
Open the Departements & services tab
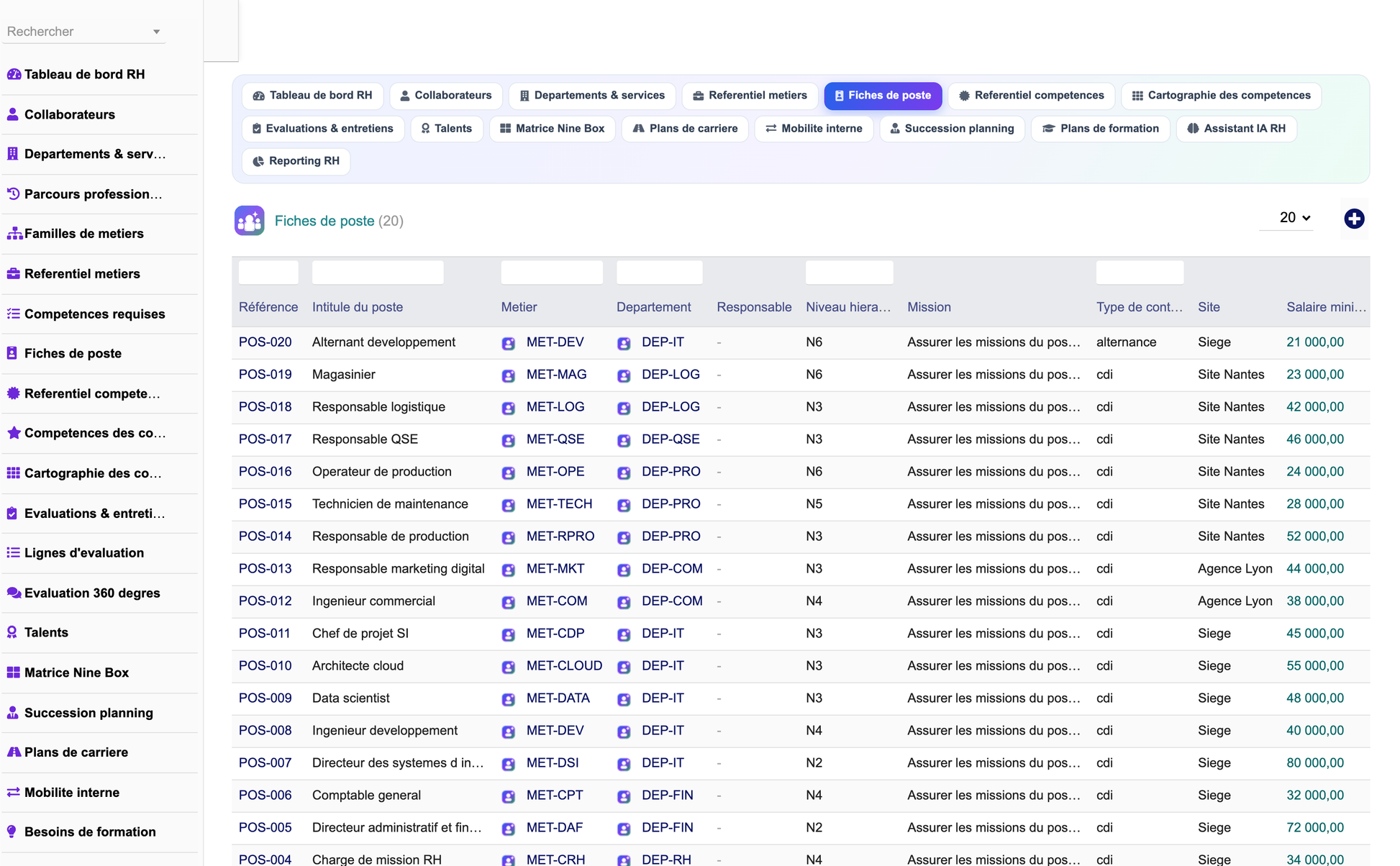592,96
